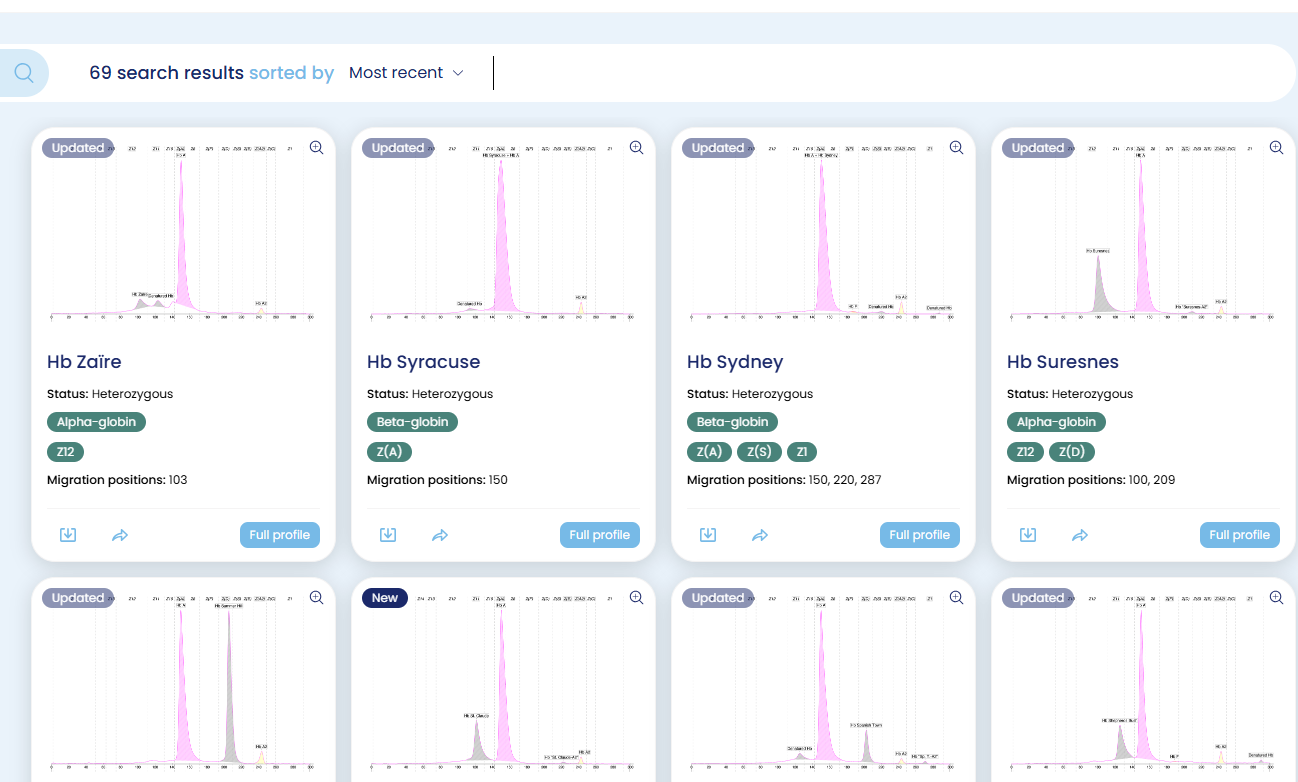Click the Z(S) zone tag on Hb Sydney

pyautogui.click(x=759, y=452)
